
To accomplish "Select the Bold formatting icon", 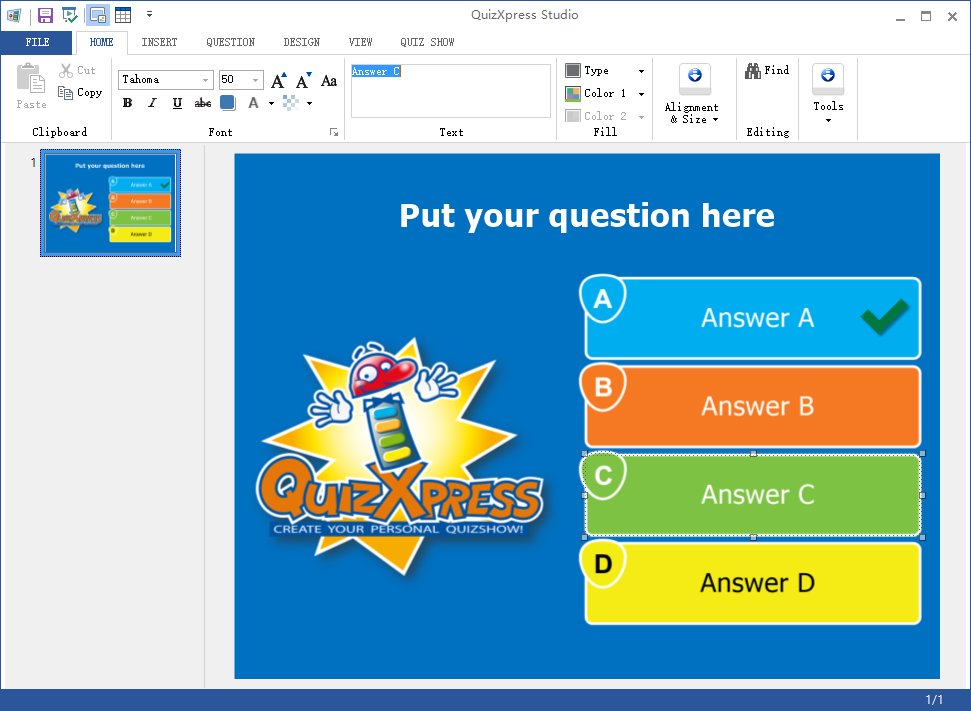I will coord(126,103).
